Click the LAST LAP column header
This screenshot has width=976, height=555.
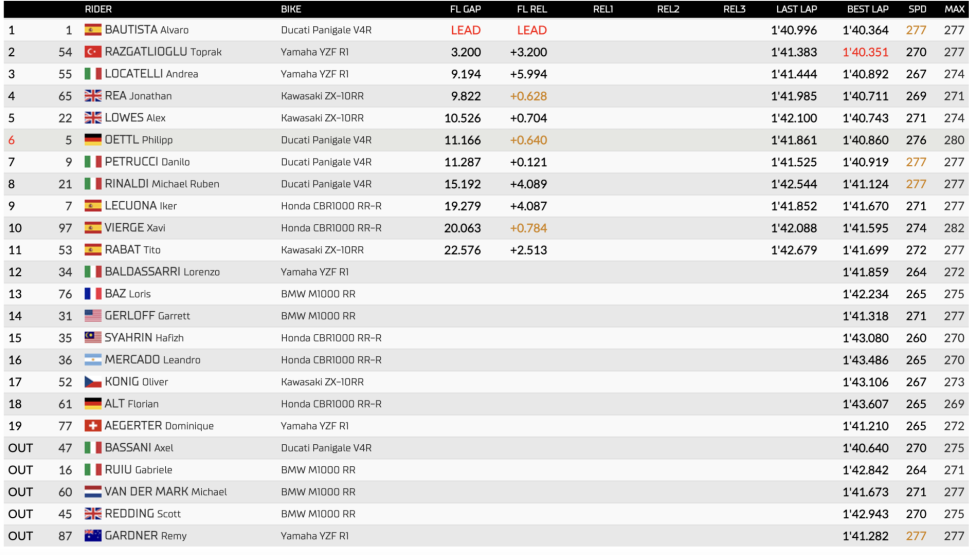pos(797,9)
